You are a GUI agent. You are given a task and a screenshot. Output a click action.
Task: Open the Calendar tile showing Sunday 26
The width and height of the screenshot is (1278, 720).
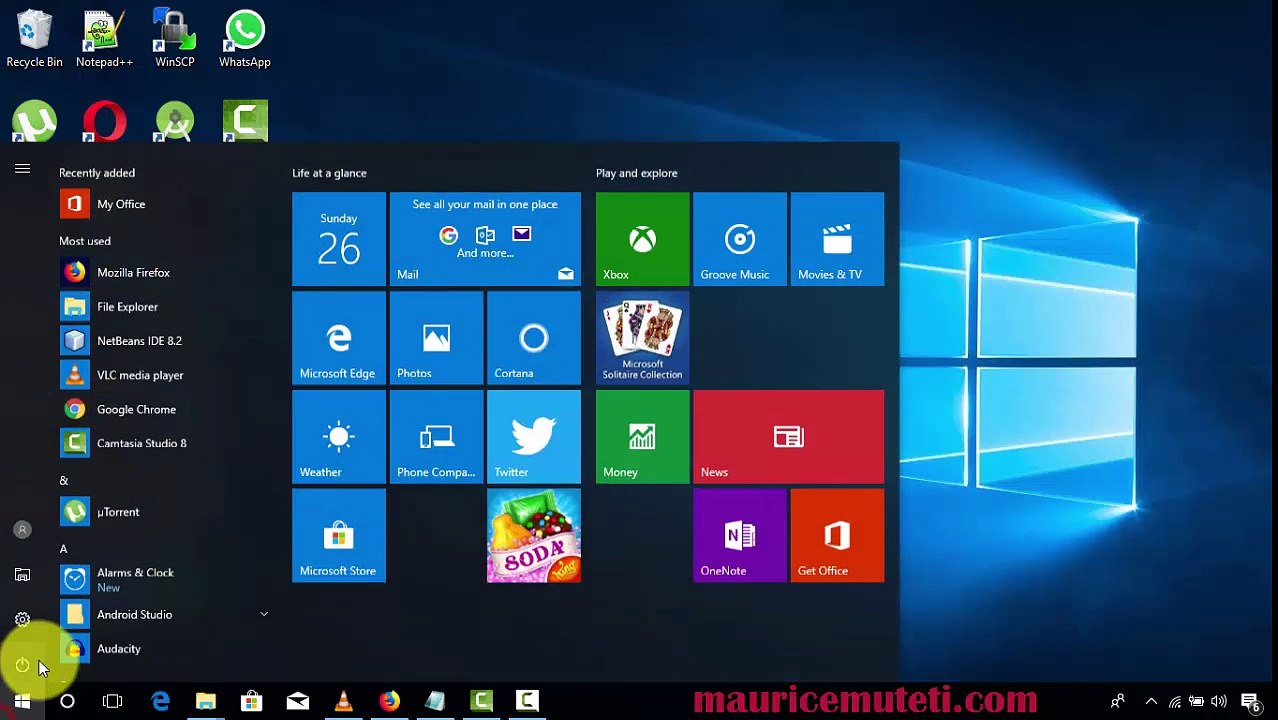(338, 239)
